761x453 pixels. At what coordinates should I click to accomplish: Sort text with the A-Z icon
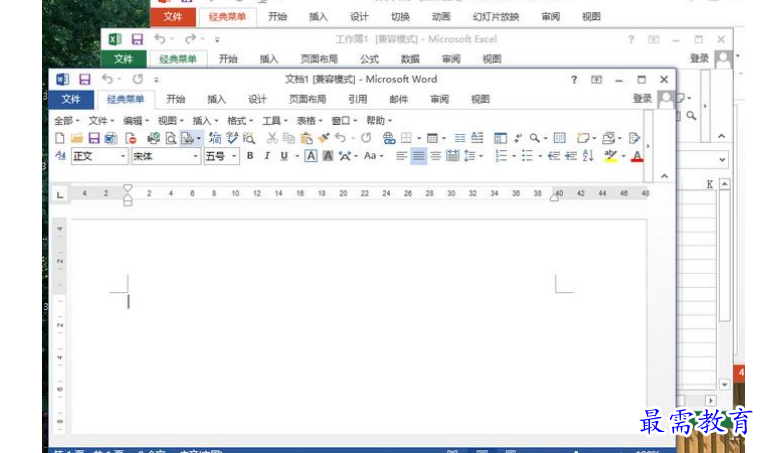point(588,156)
